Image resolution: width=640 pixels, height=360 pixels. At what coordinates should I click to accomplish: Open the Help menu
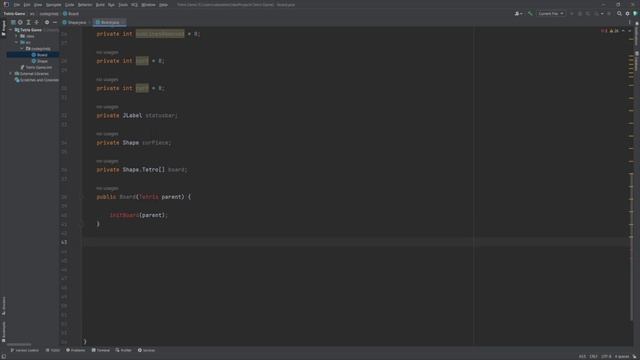(163, 5)
